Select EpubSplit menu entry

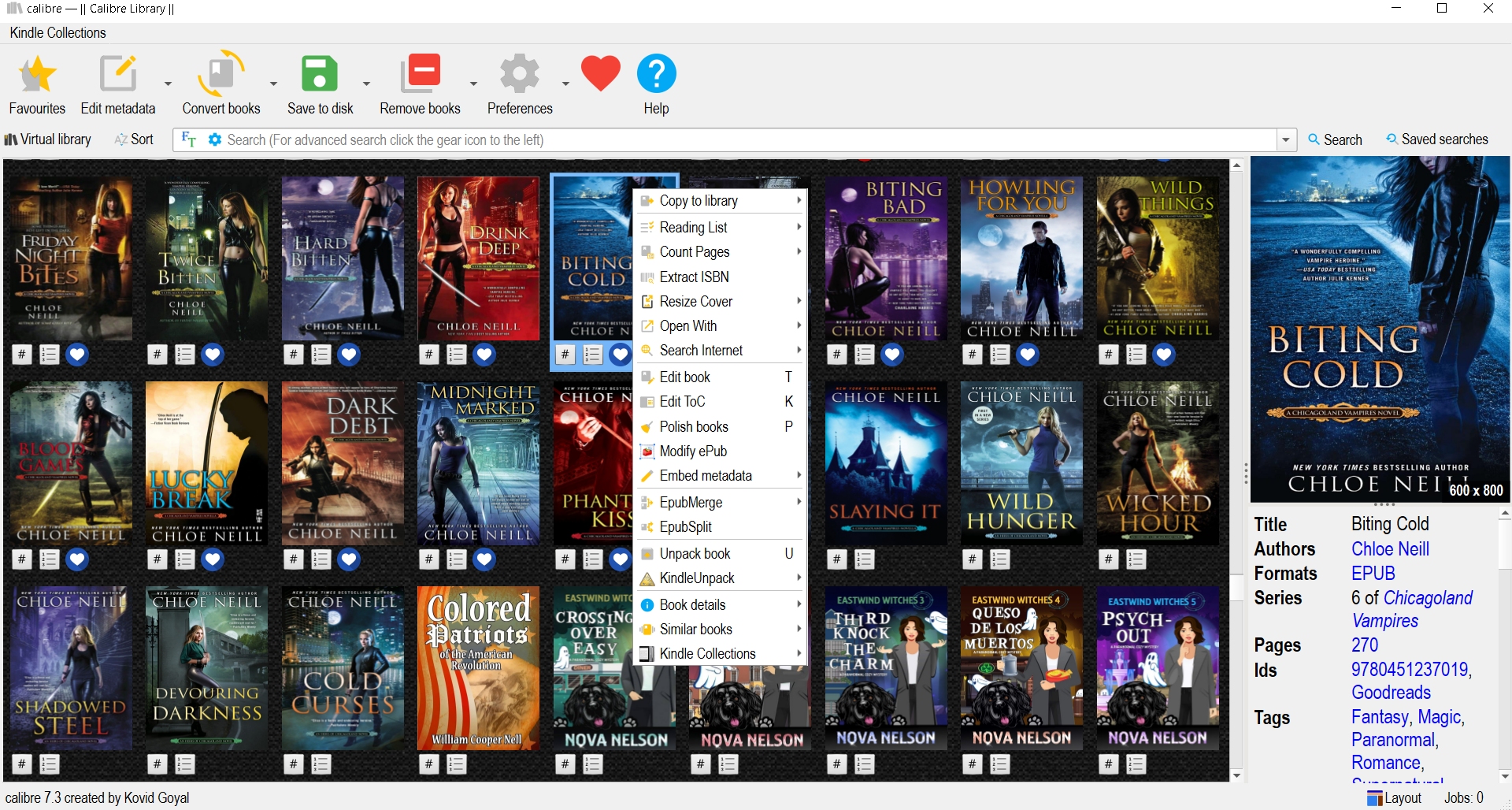[721, 526]
